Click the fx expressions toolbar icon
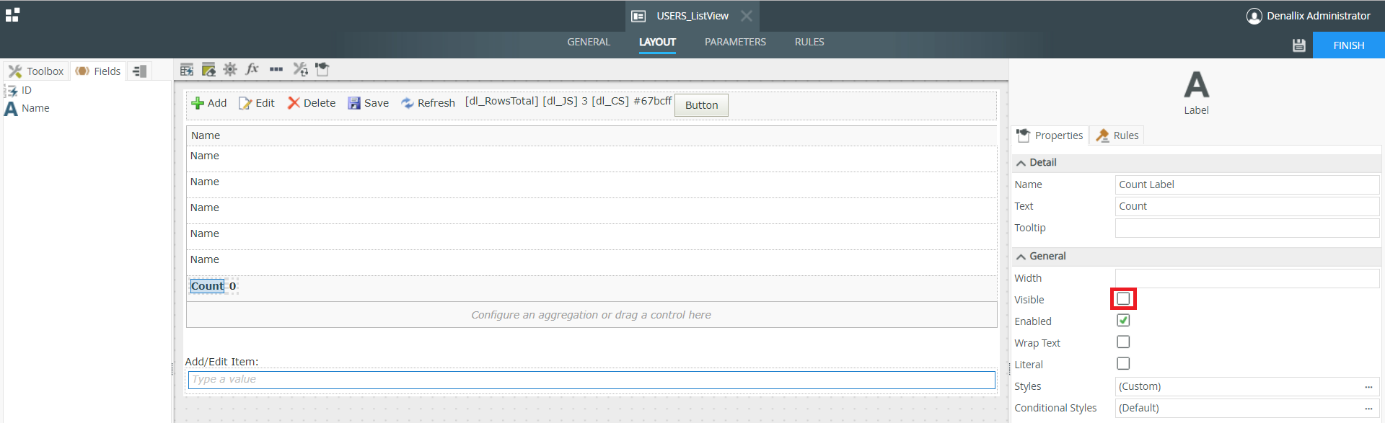 coord(253,69)
